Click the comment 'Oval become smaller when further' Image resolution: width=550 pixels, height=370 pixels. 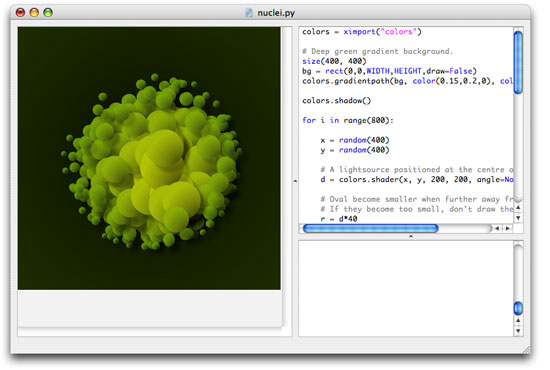(417, 199)
